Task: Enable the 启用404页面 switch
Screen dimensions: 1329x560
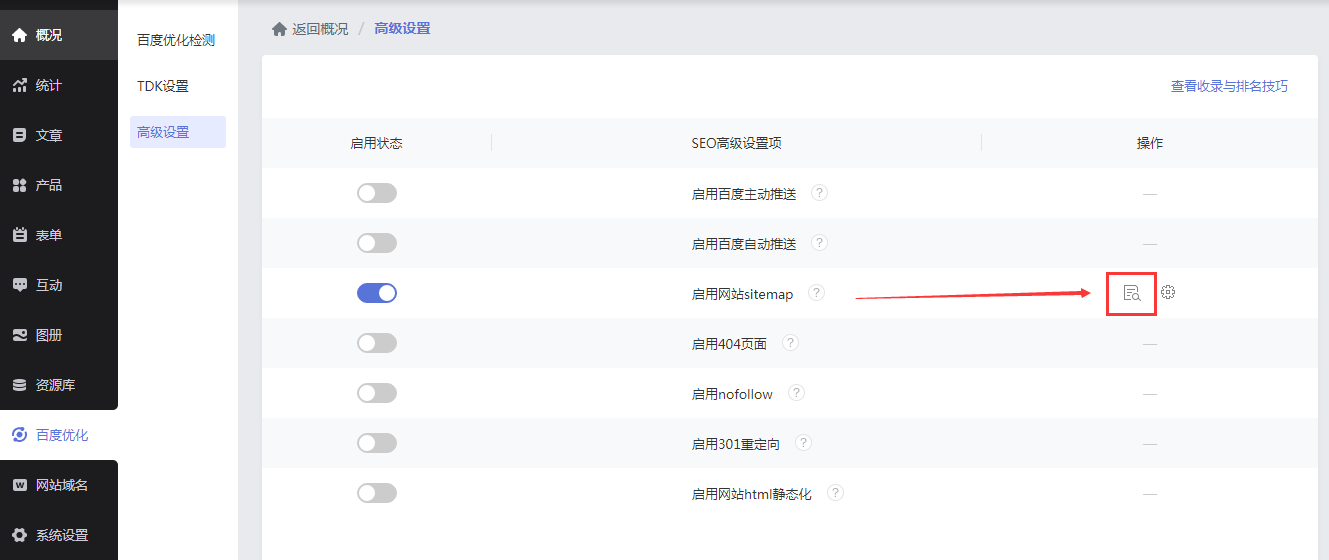Action: (x=377, y=343)
